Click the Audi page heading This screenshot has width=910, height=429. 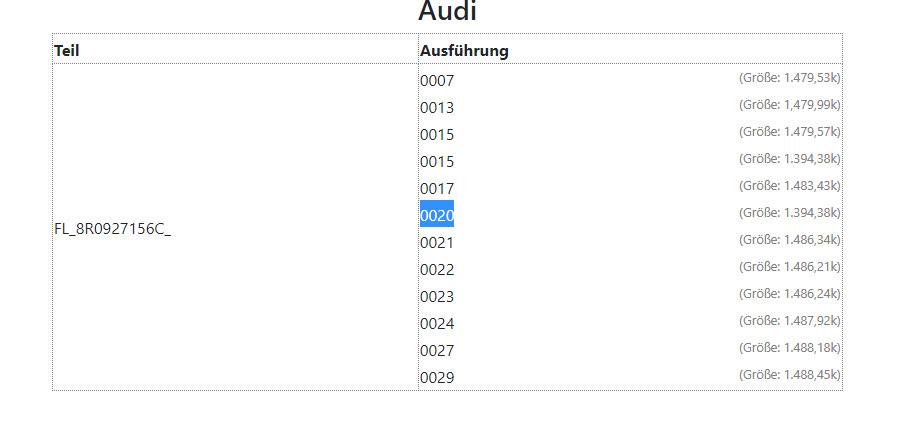click(447, 12)
